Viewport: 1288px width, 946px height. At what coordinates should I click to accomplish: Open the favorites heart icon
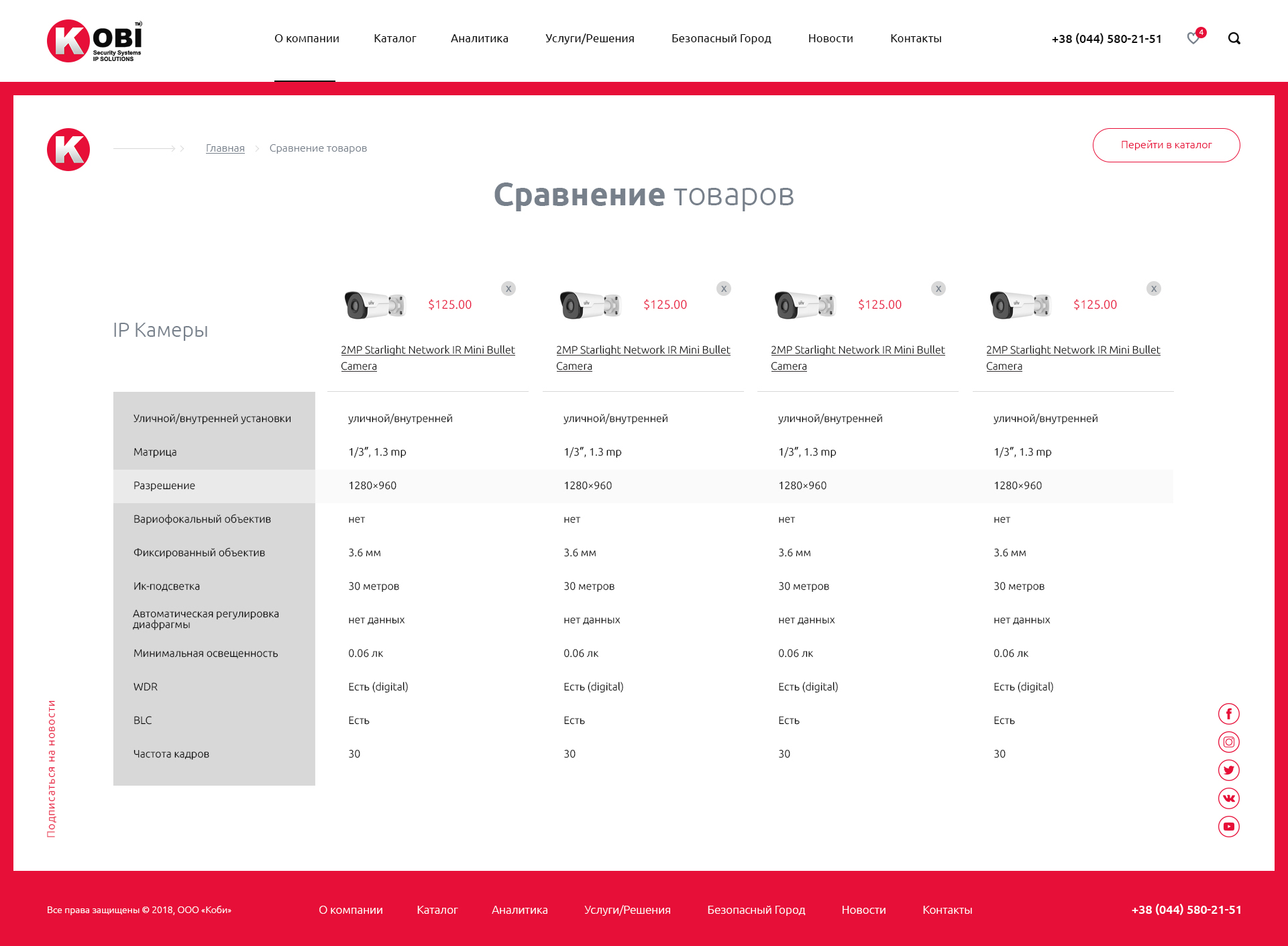[x=1195, y=38]
